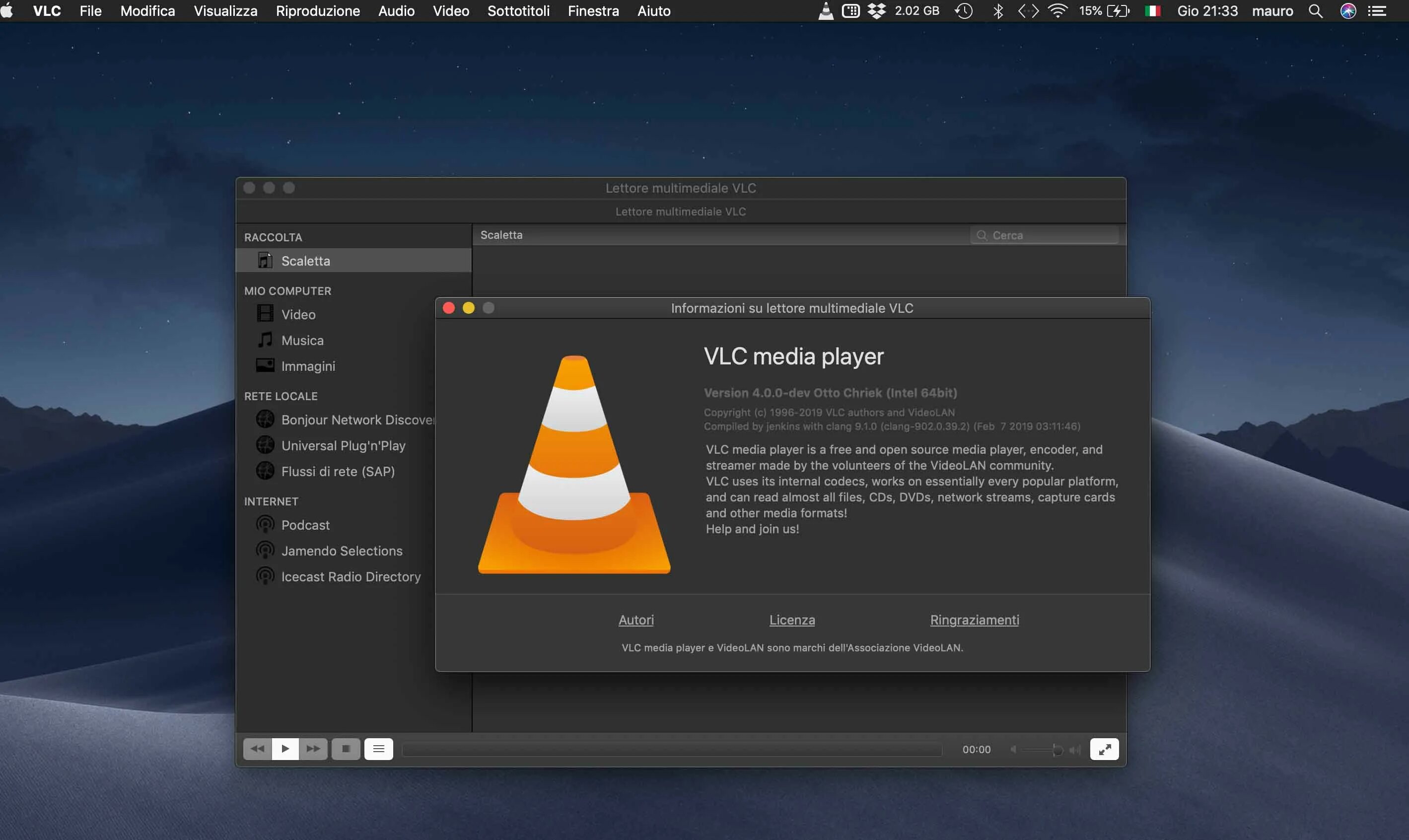The height and width of the screenshot is (840, 1409).
Task: Open the Ringraziamenti link
Action: 974,620
